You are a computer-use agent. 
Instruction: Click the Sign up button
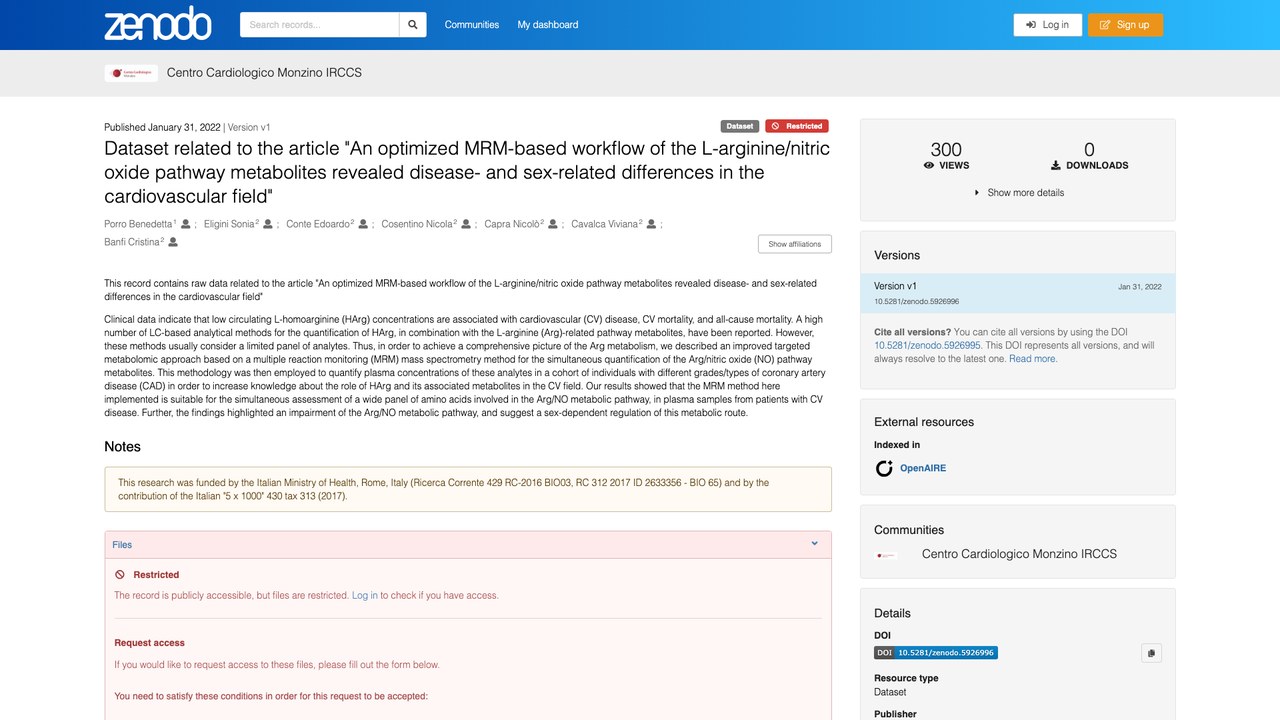pos(1125,25)
